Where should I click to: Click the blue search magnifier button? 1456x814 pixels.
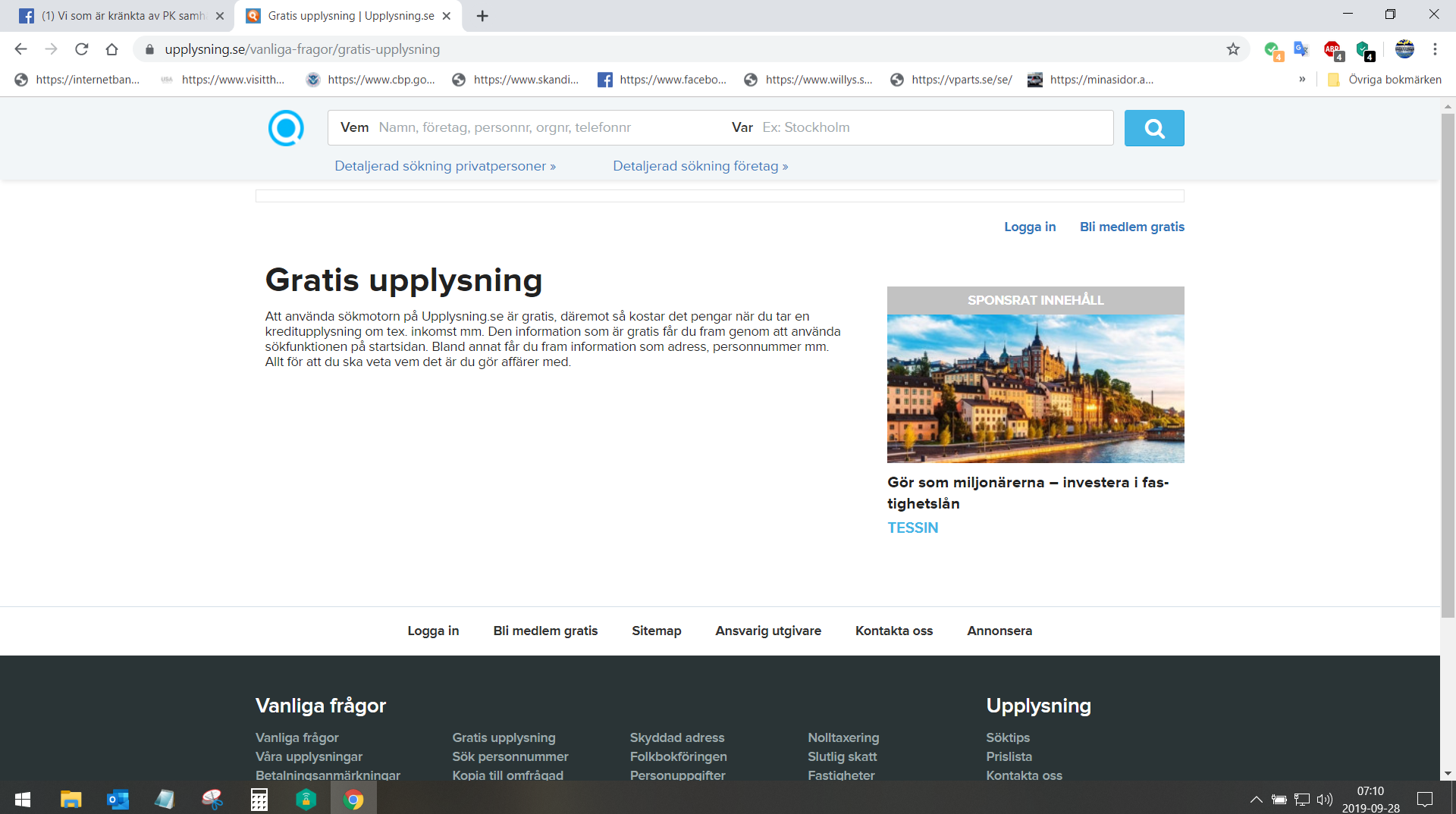[1153, 128]
